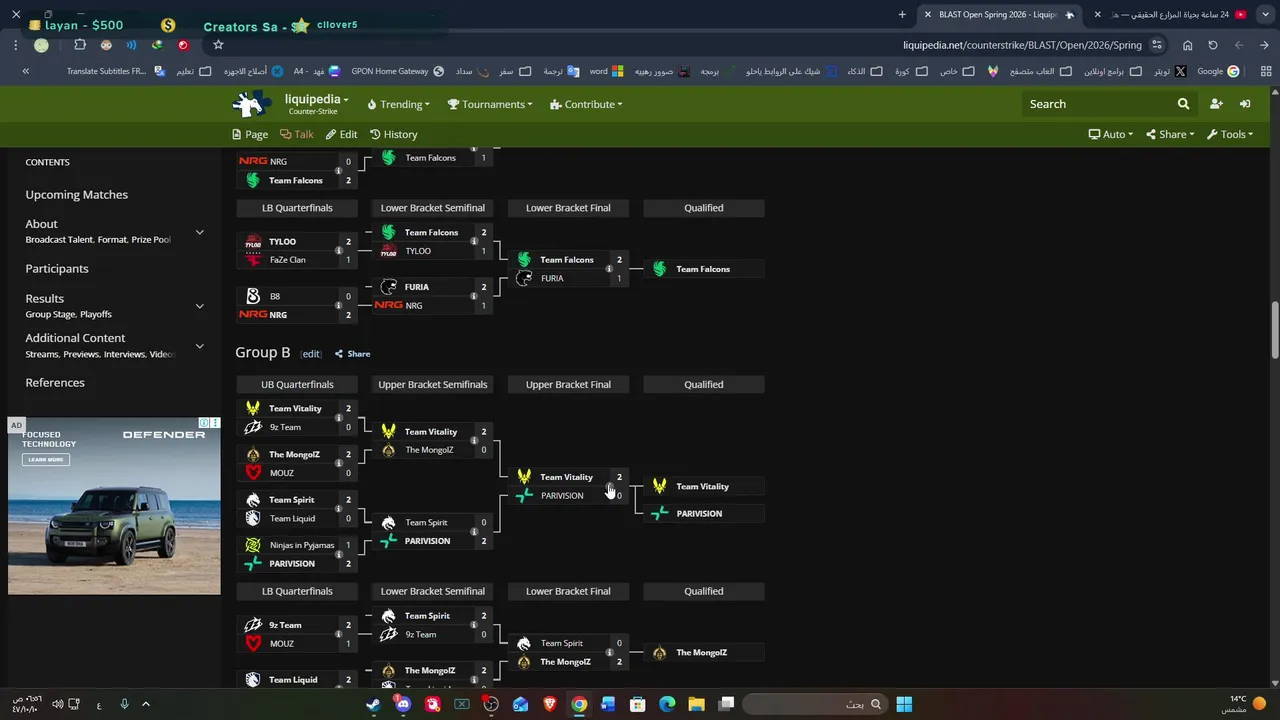This screenshot has width=1280, height=720.
Task: Go forward with the browser arrow
Action: [x=1239, y=45]
